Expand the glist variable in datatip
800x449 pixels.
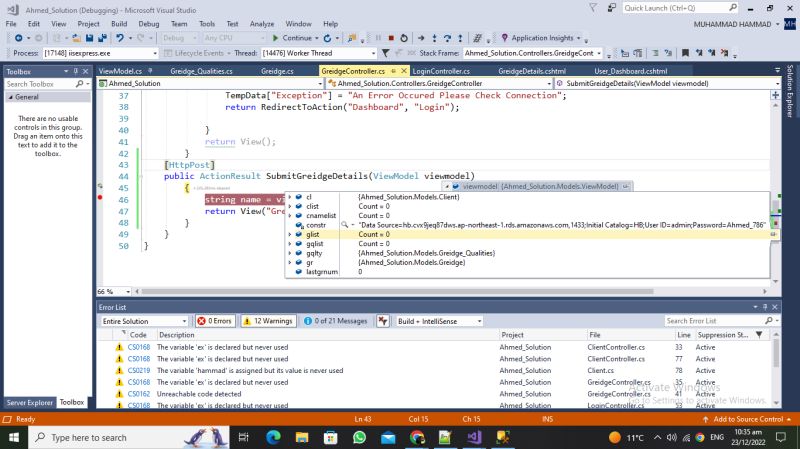pyautogui.click(x=290, y=235)
